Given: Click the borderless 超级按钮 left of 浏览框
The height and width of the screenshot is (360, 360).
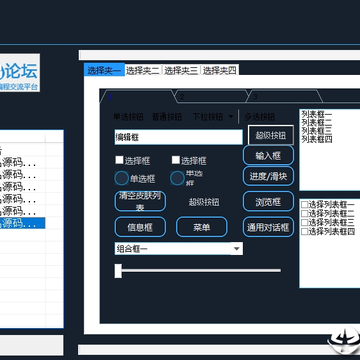Looking at the screenshot, I should click(x=204, y=202).
